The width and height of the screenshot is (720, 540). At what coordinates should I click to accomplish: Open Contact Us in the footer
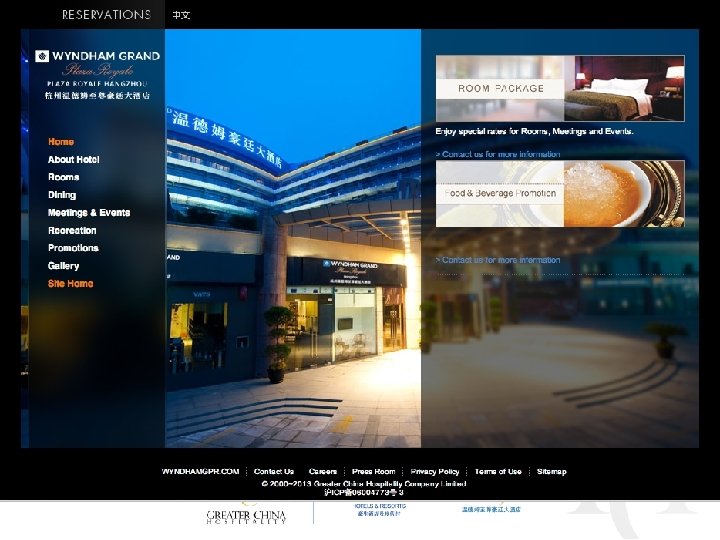274,472
